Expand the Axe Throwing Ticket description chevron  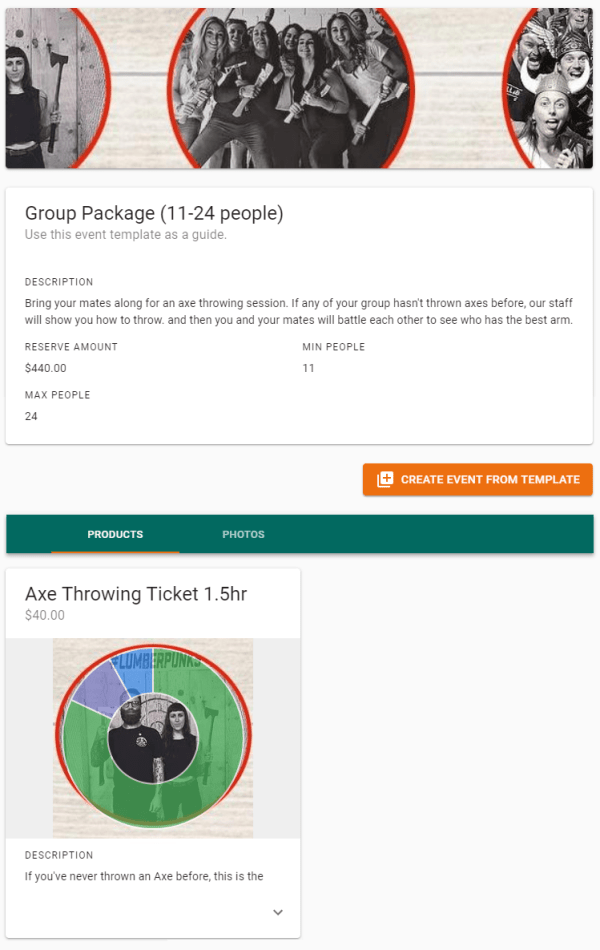[x=278, y=912]
